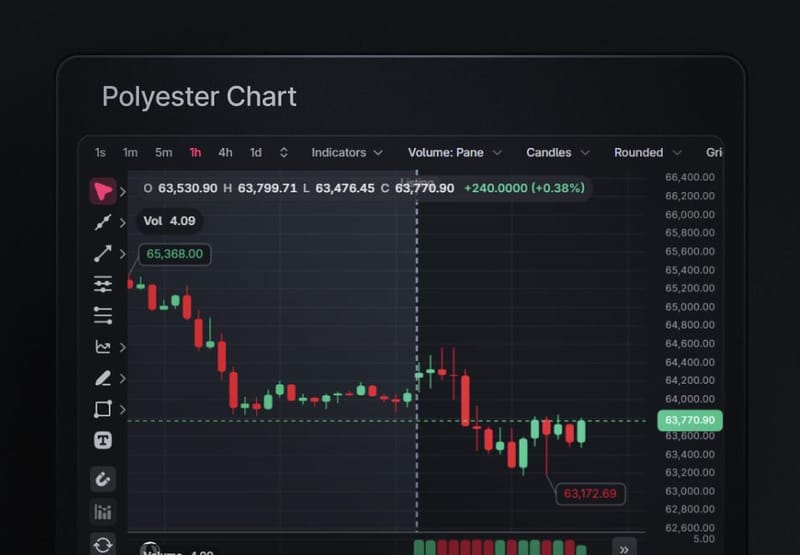Select the active 1h timeframe
The width and height of the screenshot is (800, 555).
point(195,153)
